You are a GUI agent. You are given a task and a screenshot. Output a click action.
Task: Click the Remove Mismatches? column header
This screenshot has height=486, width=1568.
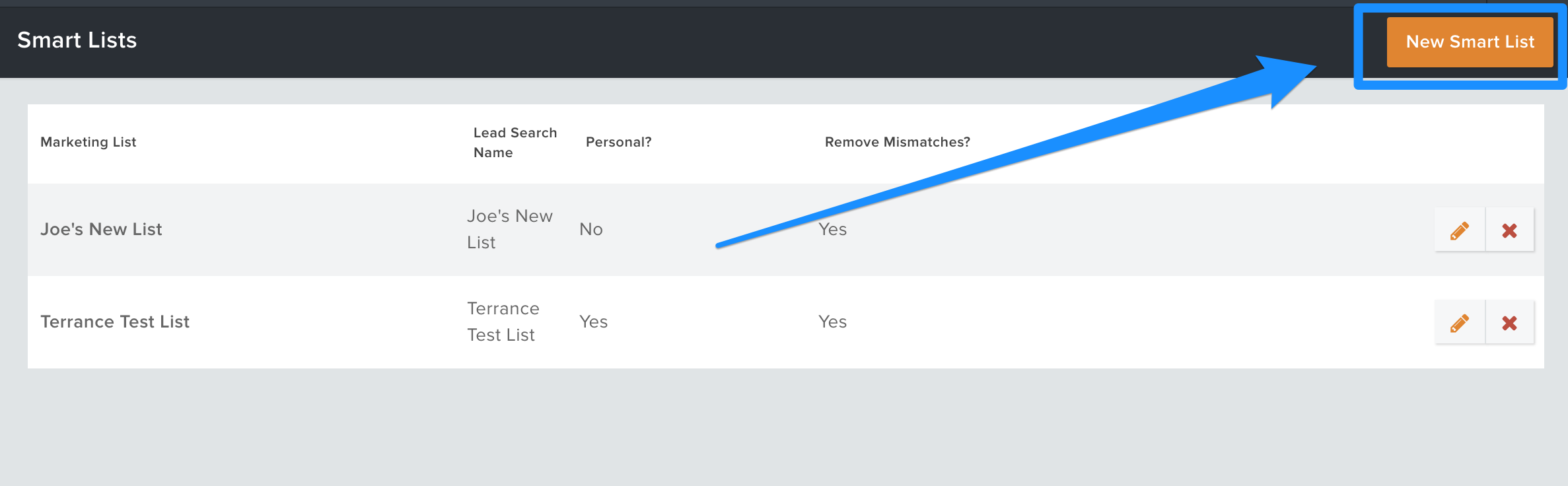coord(898,142)
